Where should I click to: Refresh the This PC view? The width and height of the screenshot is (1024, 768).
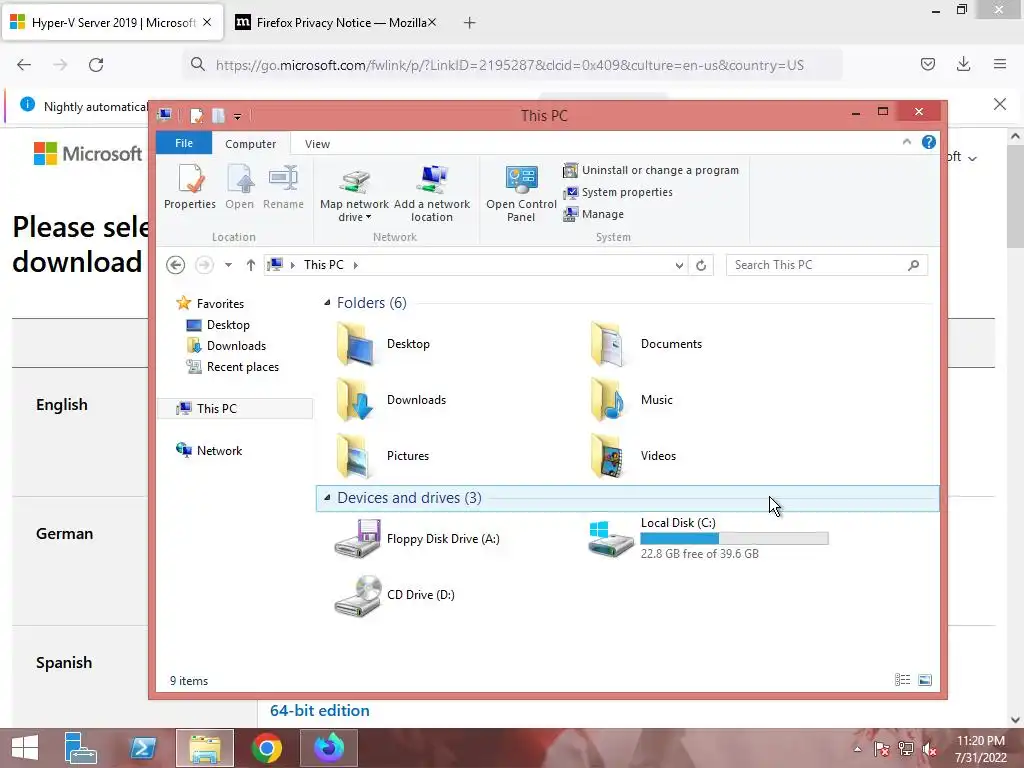tap(701, 265)
